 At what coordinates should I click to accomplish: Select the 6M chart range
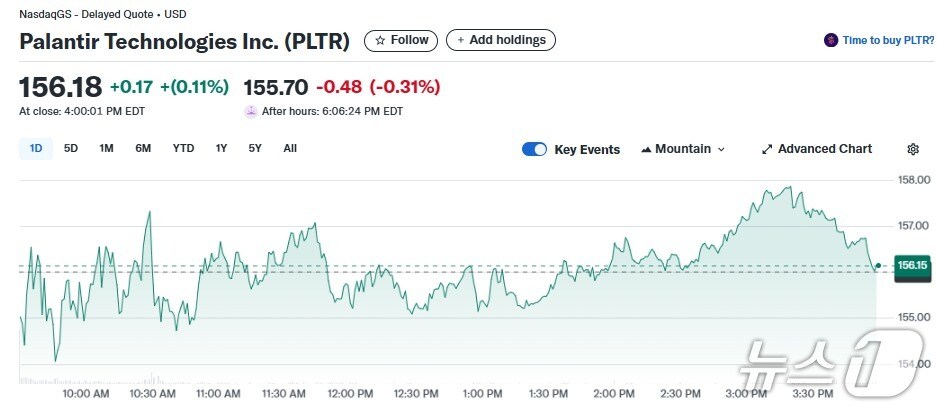click(x=143, y=148)
